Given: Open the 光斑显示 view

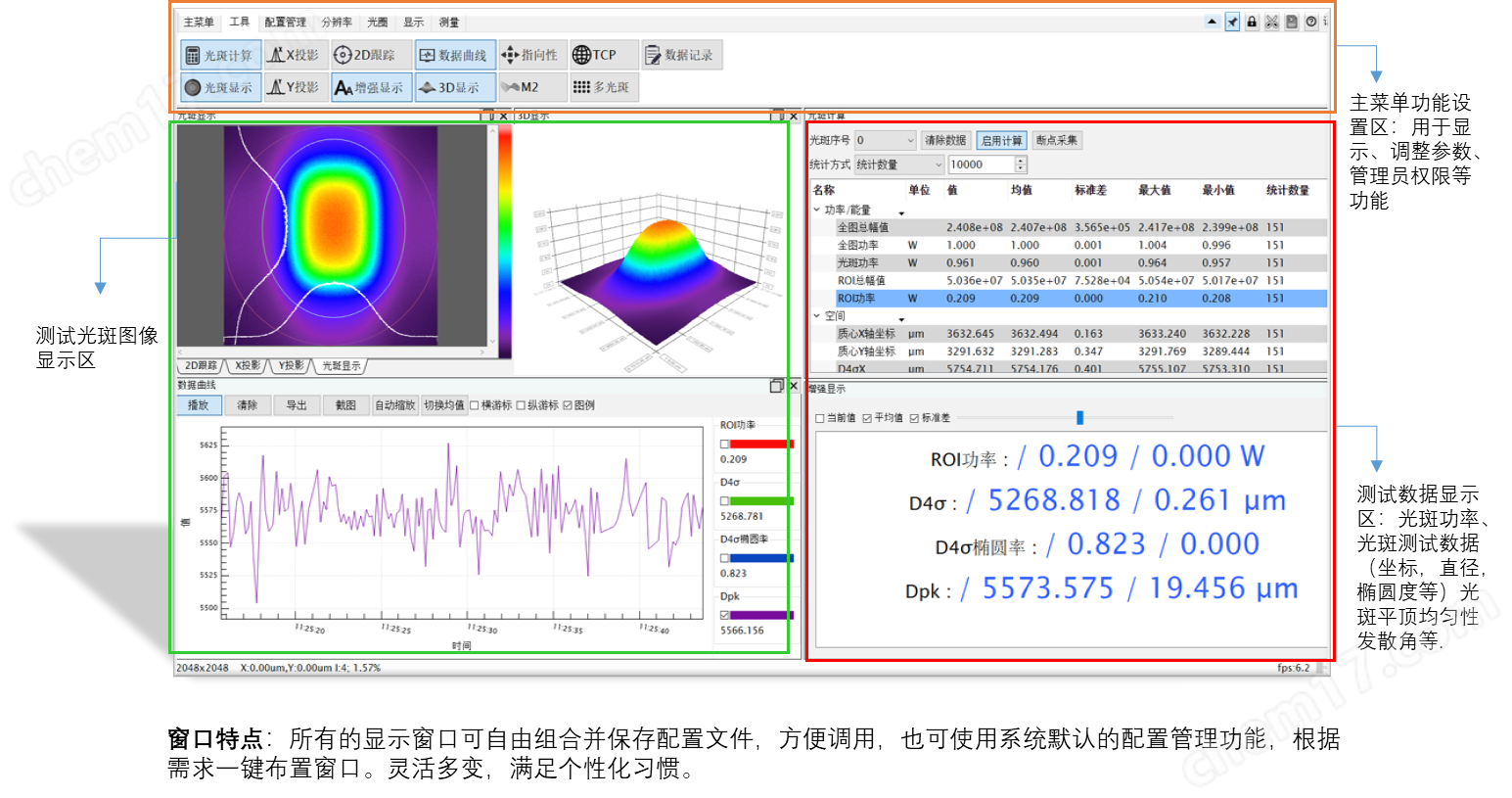Looking at the screenshot, I should 221,87.
